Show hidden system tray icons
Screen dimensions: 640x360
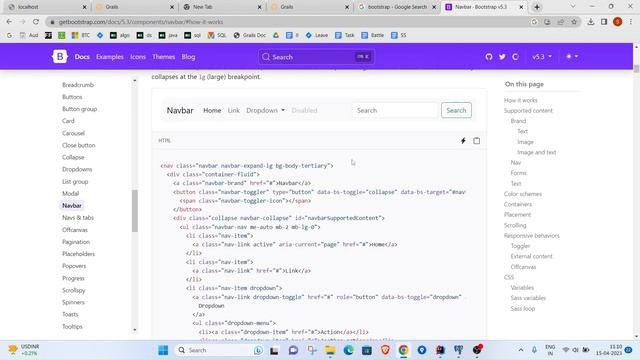click(521, 350)
